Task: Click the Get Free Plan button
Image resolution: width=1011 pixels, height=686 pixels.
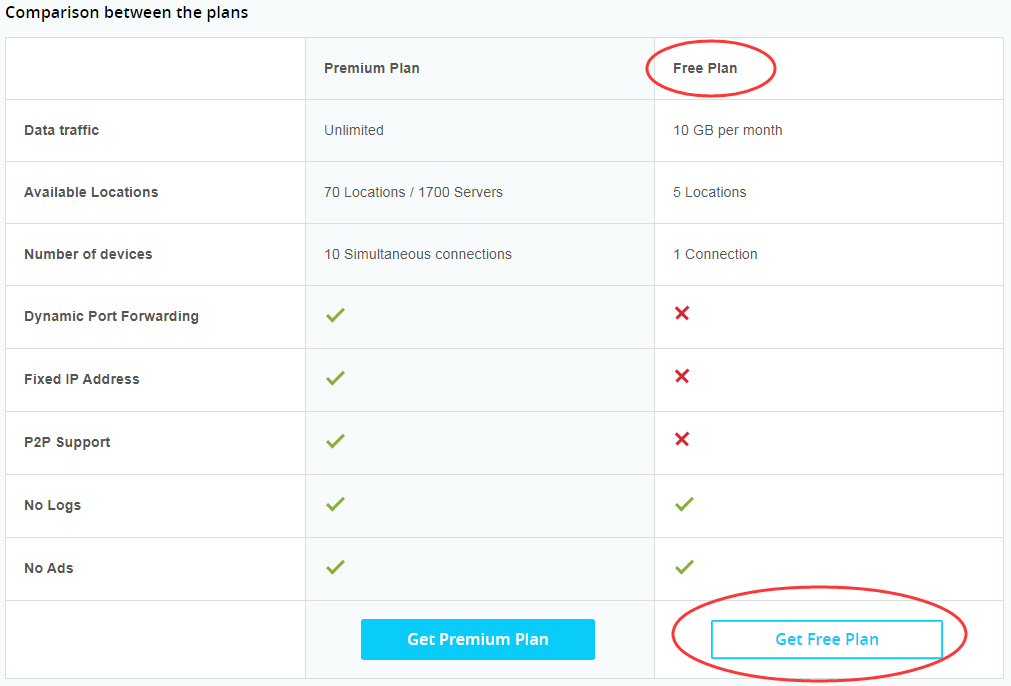Action: tap(827, 639)
